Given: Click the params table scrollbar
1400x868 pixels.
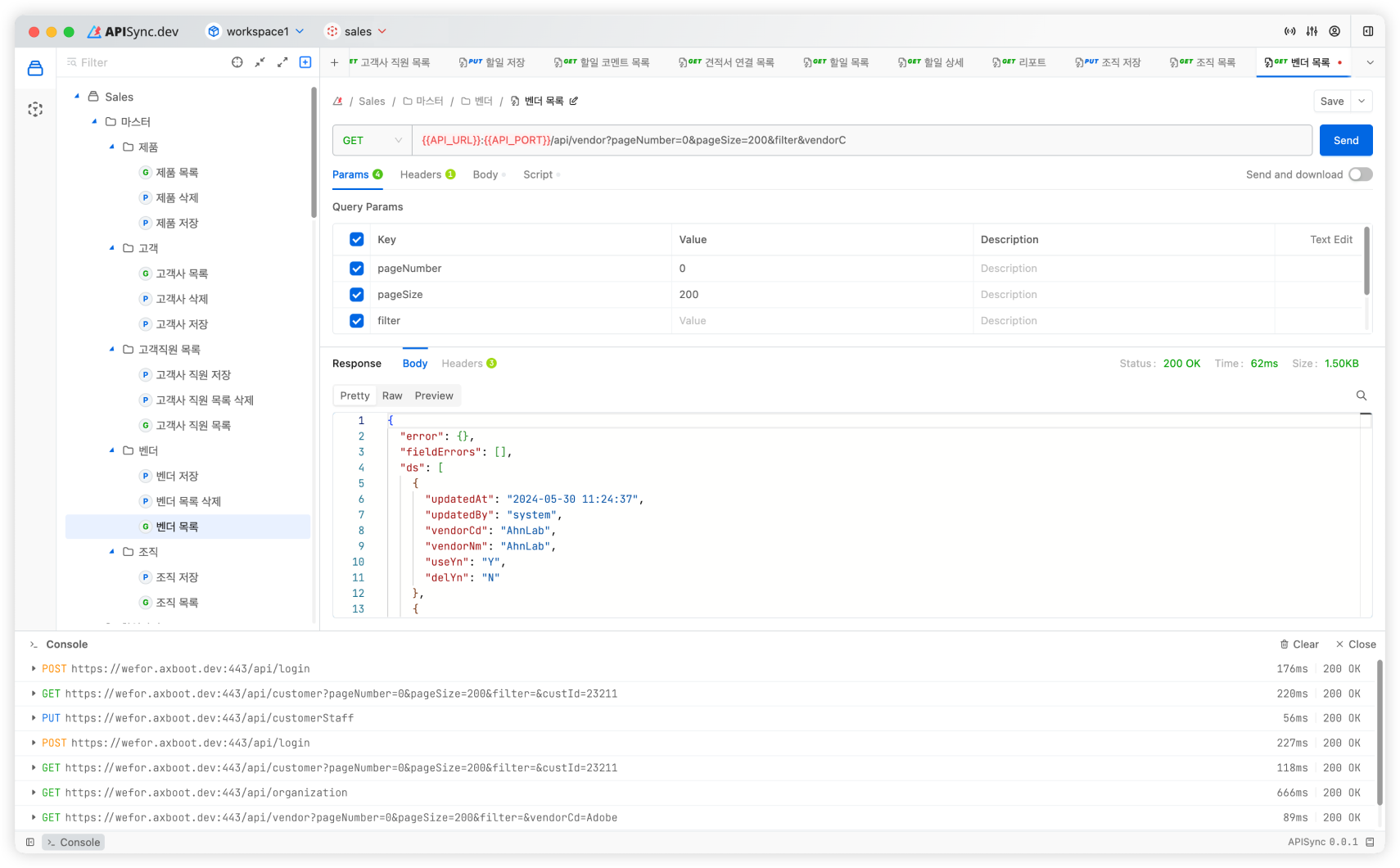Looking at the screenshot, I should [1366, 261].
